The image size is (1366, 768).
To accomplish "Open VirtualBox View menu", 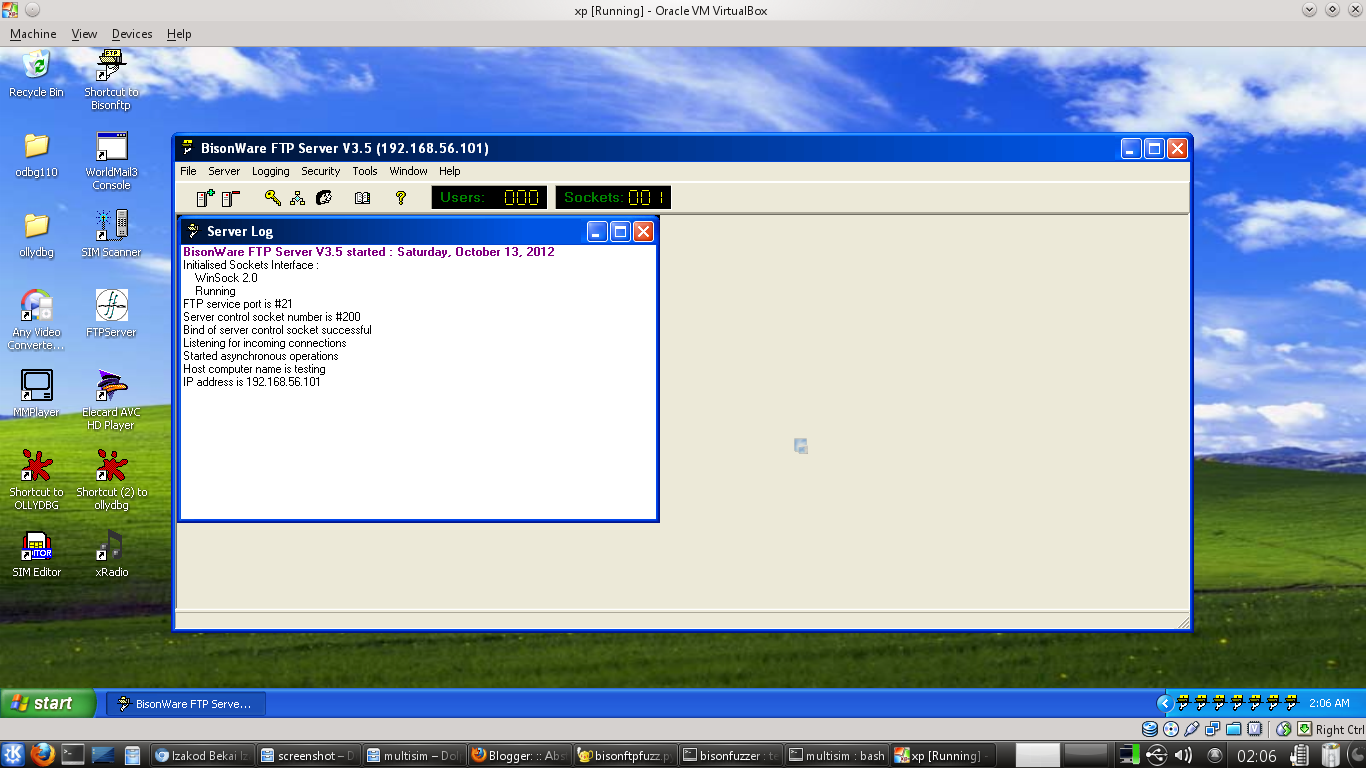I will 85,34.
